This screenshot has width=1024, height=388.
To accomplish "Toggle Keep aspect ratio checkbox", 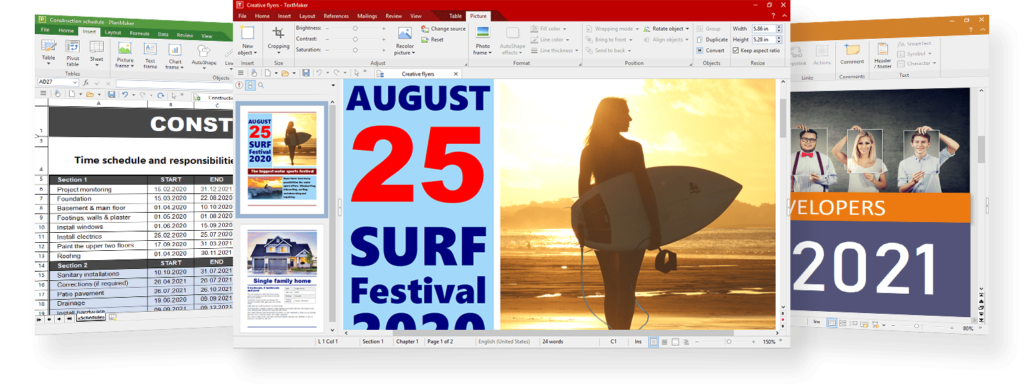I will 736,50.
